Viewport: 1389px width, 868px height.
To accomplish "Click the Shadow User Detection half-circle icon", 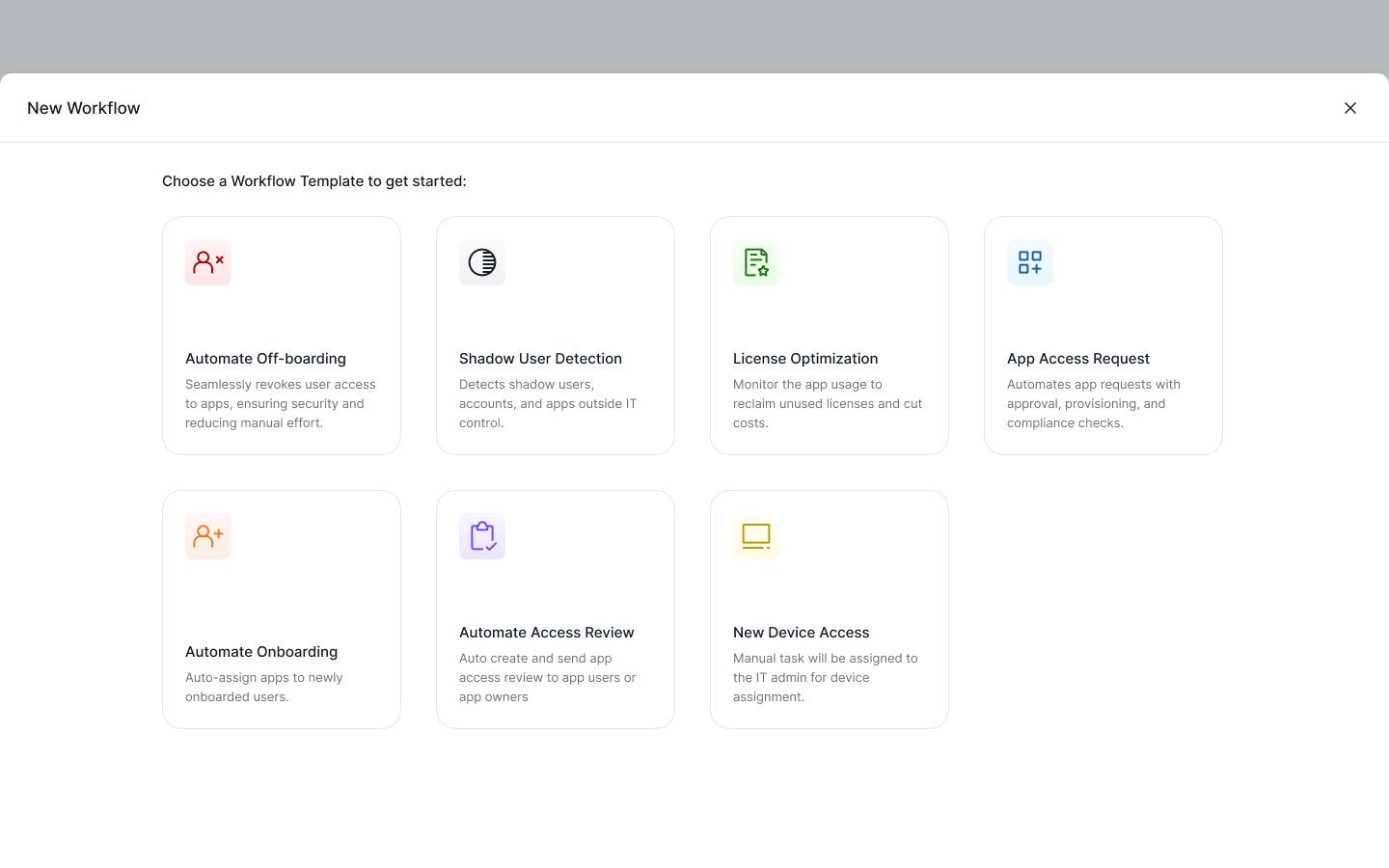I will point(482,262).
